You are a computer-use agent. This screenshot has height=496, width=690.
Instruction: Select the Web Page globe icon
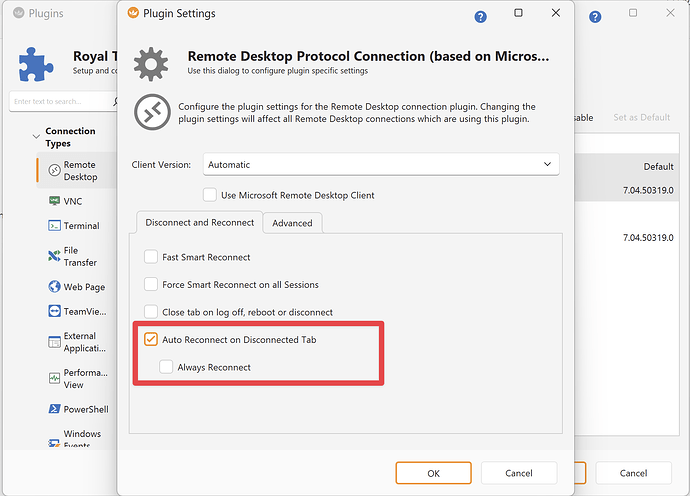tap(55, 287)
